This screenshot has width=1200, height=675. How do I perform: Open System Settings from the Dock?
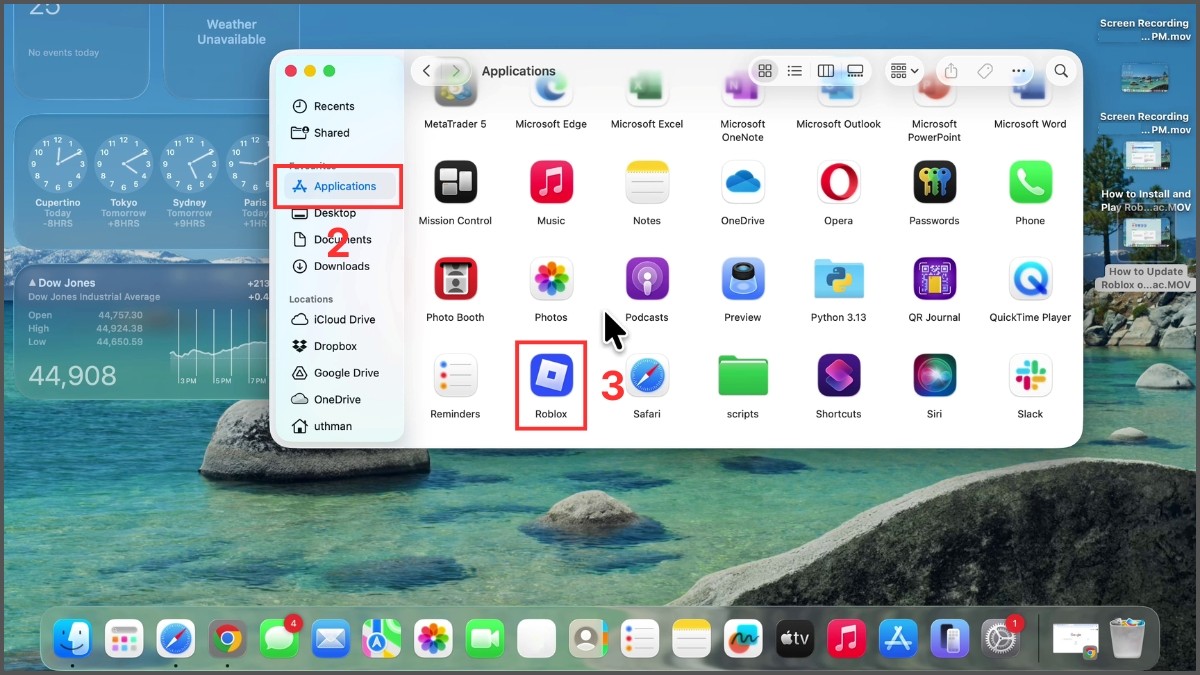click(1001, 638)
